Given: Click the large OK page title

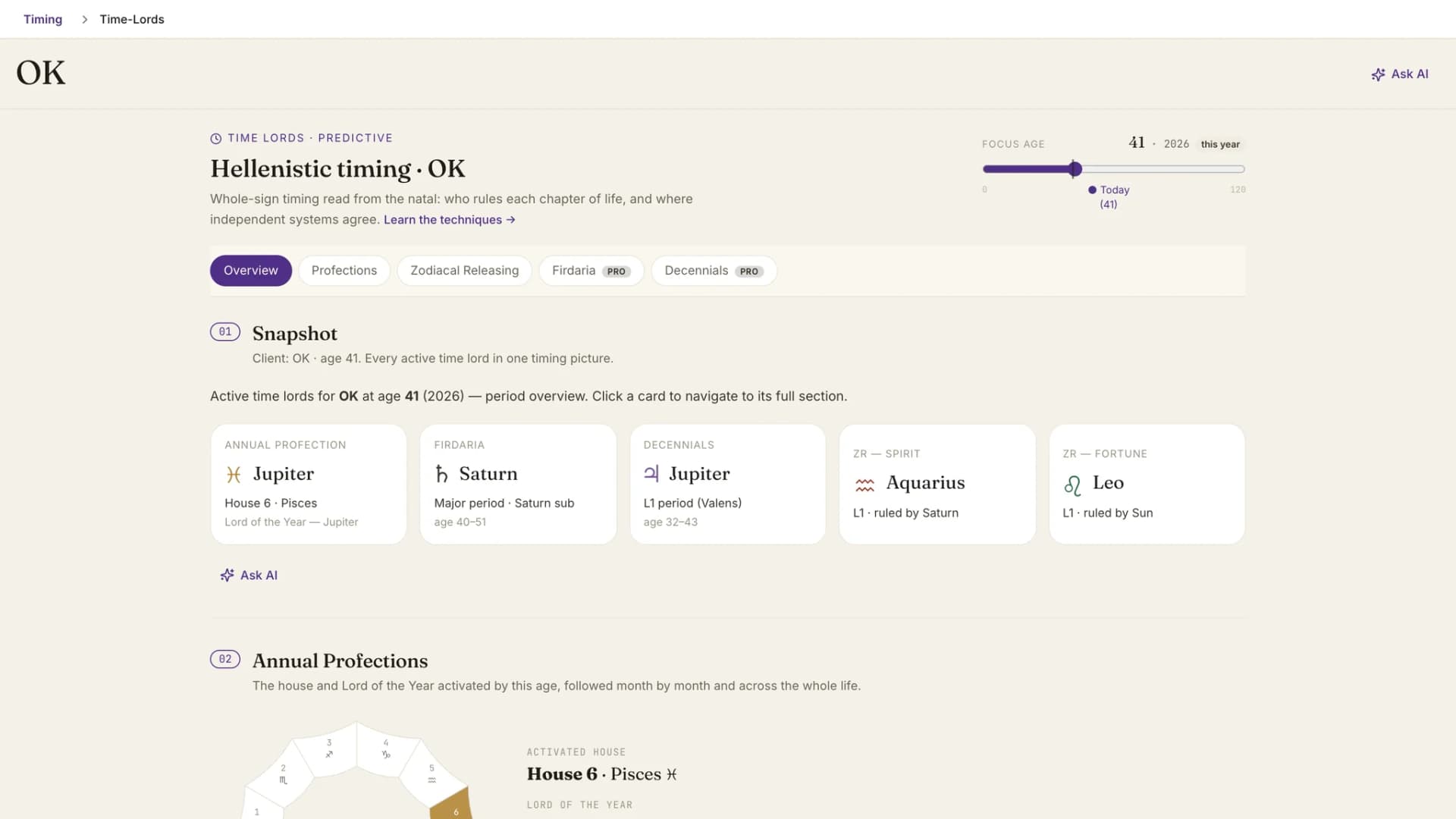Looking at the screenshot, I should [x=41, y=74].
